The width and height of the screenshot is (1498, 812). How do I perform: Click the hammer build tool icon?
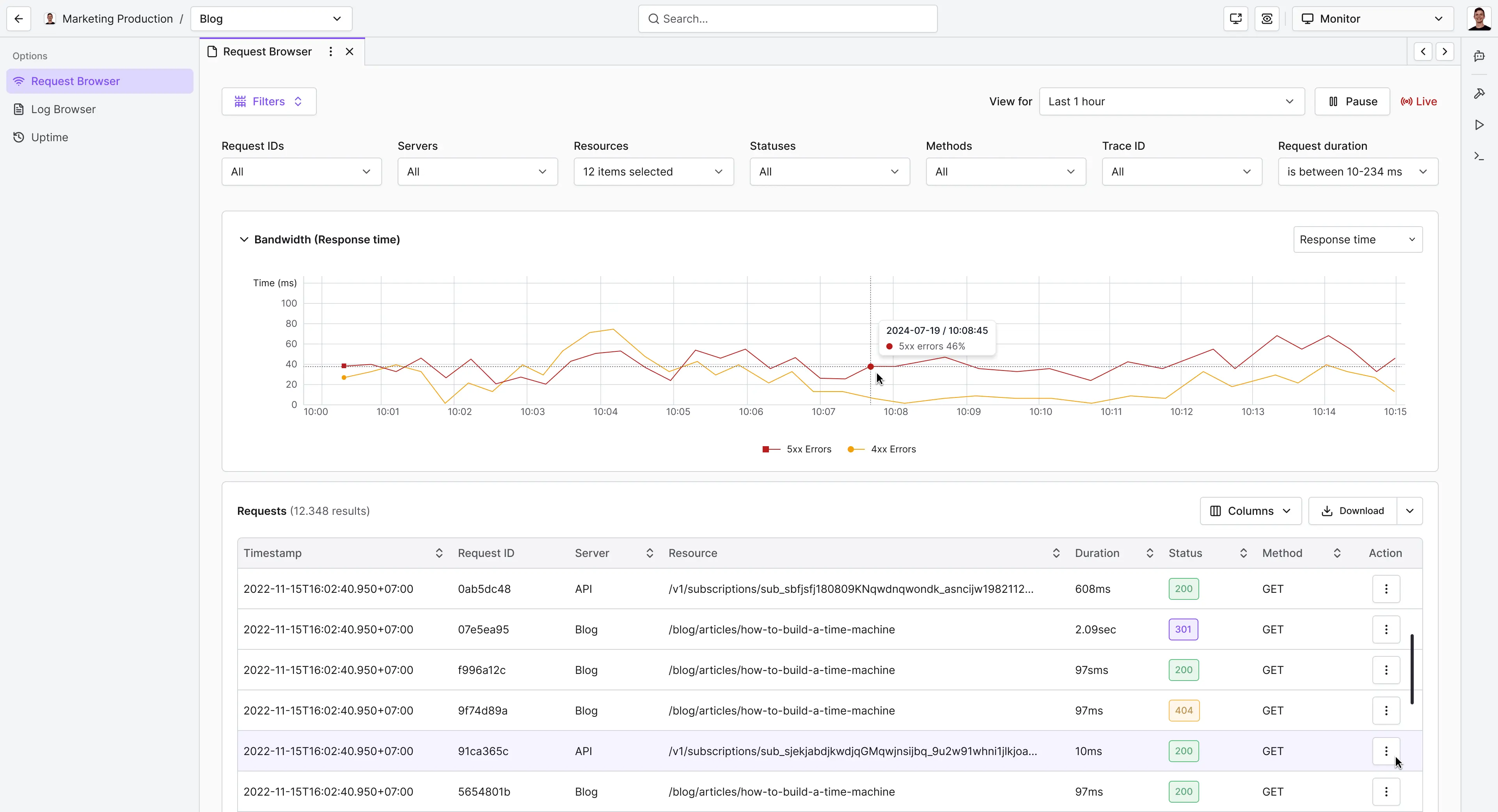coord(1479,94)
